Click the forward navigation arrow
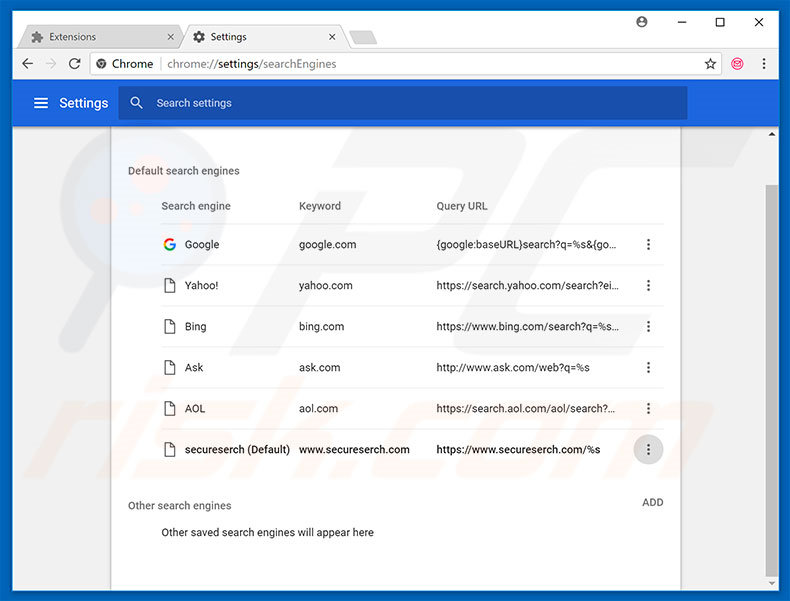 [51, 63]
